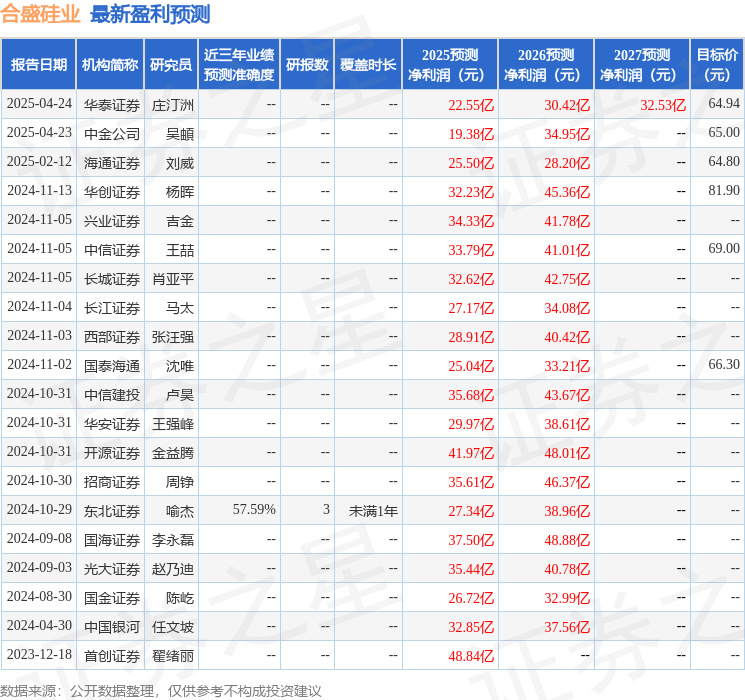Click the 27.17亿 profit value

point(471,308)
